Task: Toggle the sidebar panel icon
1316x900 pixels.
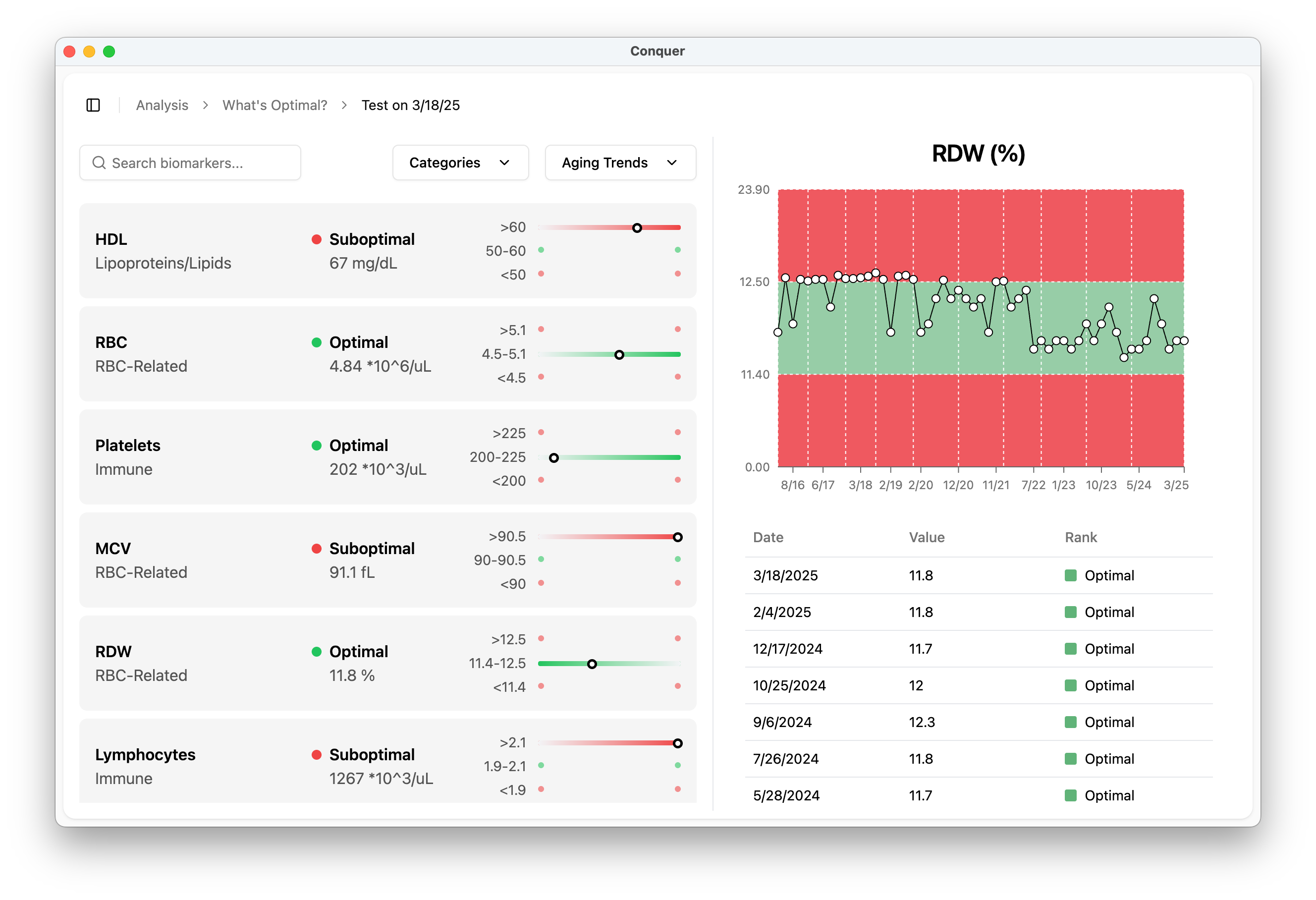Action: coord(94,106)
